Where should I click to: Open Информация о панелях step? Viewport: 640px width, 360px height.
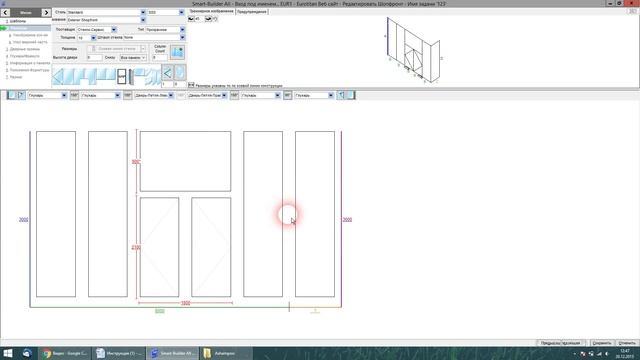30,63
